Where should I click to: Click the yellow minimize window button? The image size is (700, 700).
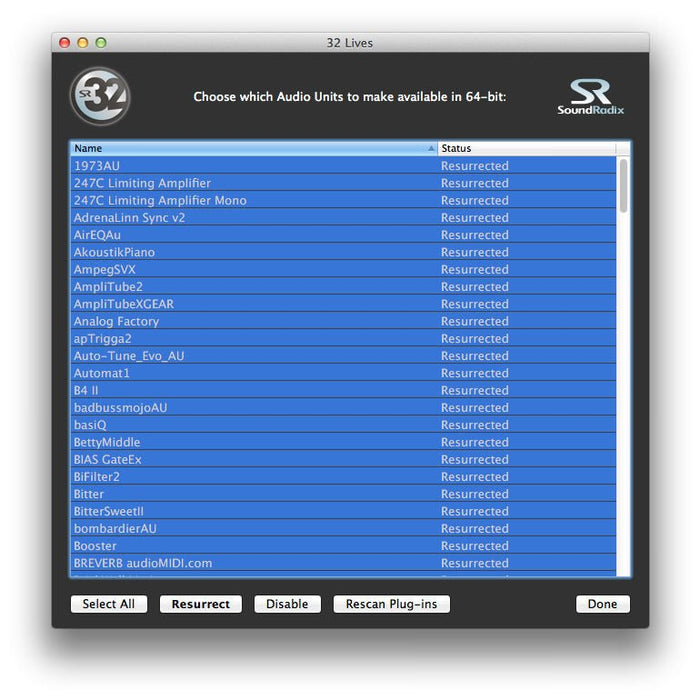83,43
